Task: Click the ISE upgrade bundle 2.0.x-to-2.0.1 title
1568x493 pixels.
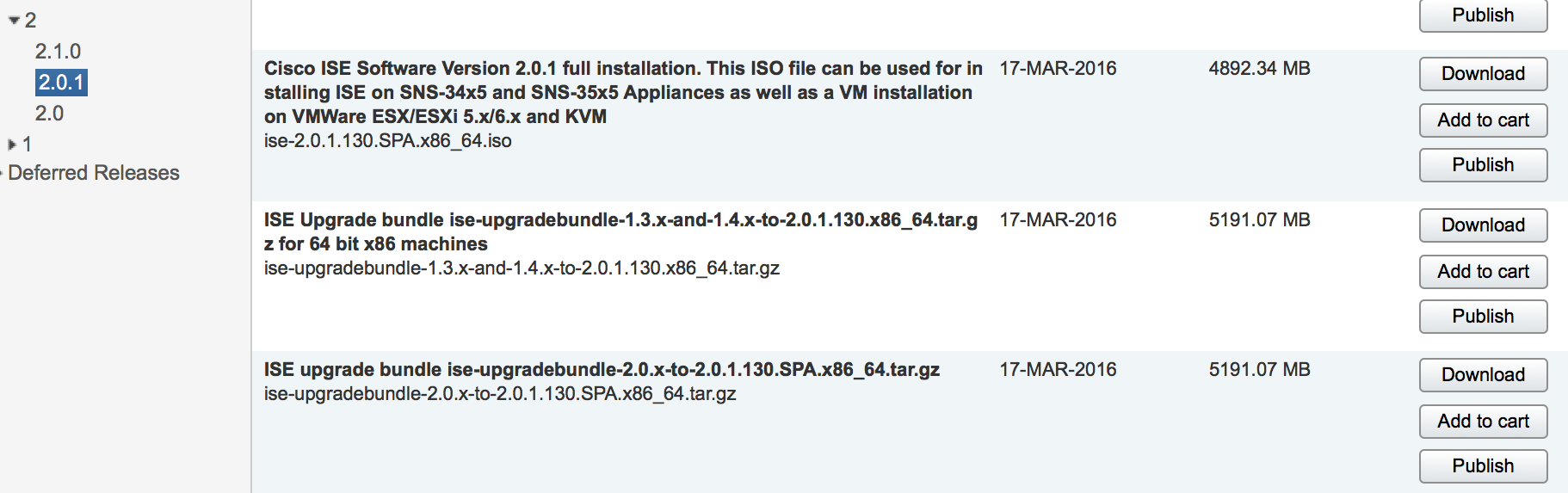Action: pyautogui.click(x=601, y=370)
